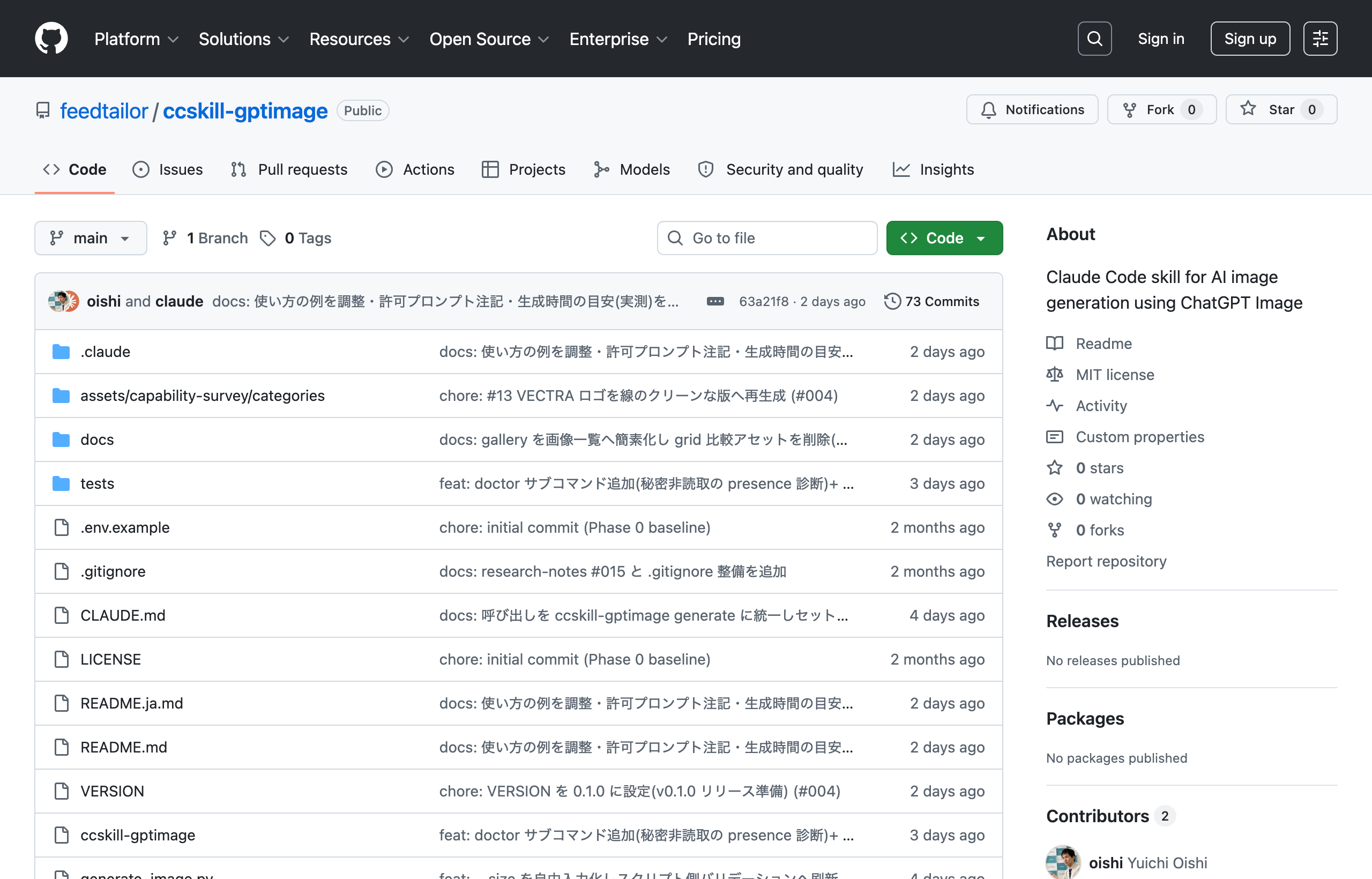
Task: Switch to the Projects tab
Action: coord(524,169)
